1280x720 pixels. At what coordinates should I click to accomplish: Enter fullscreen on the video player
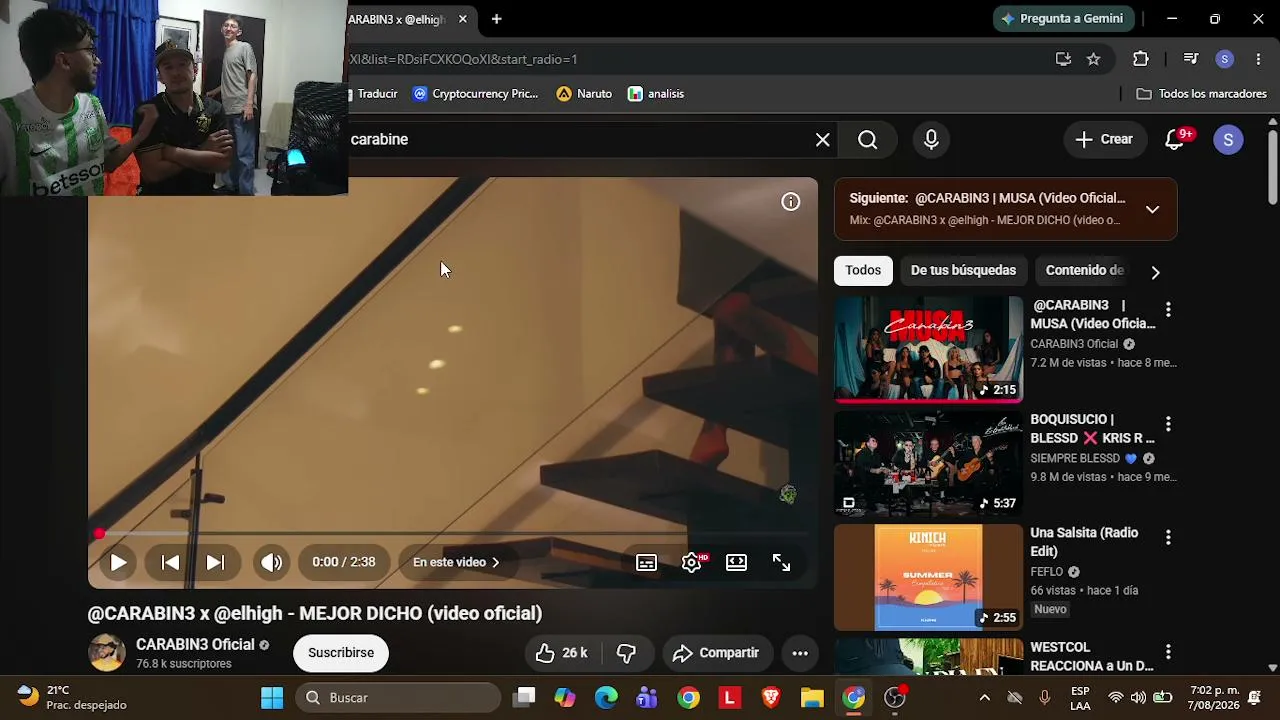[781, 562]
